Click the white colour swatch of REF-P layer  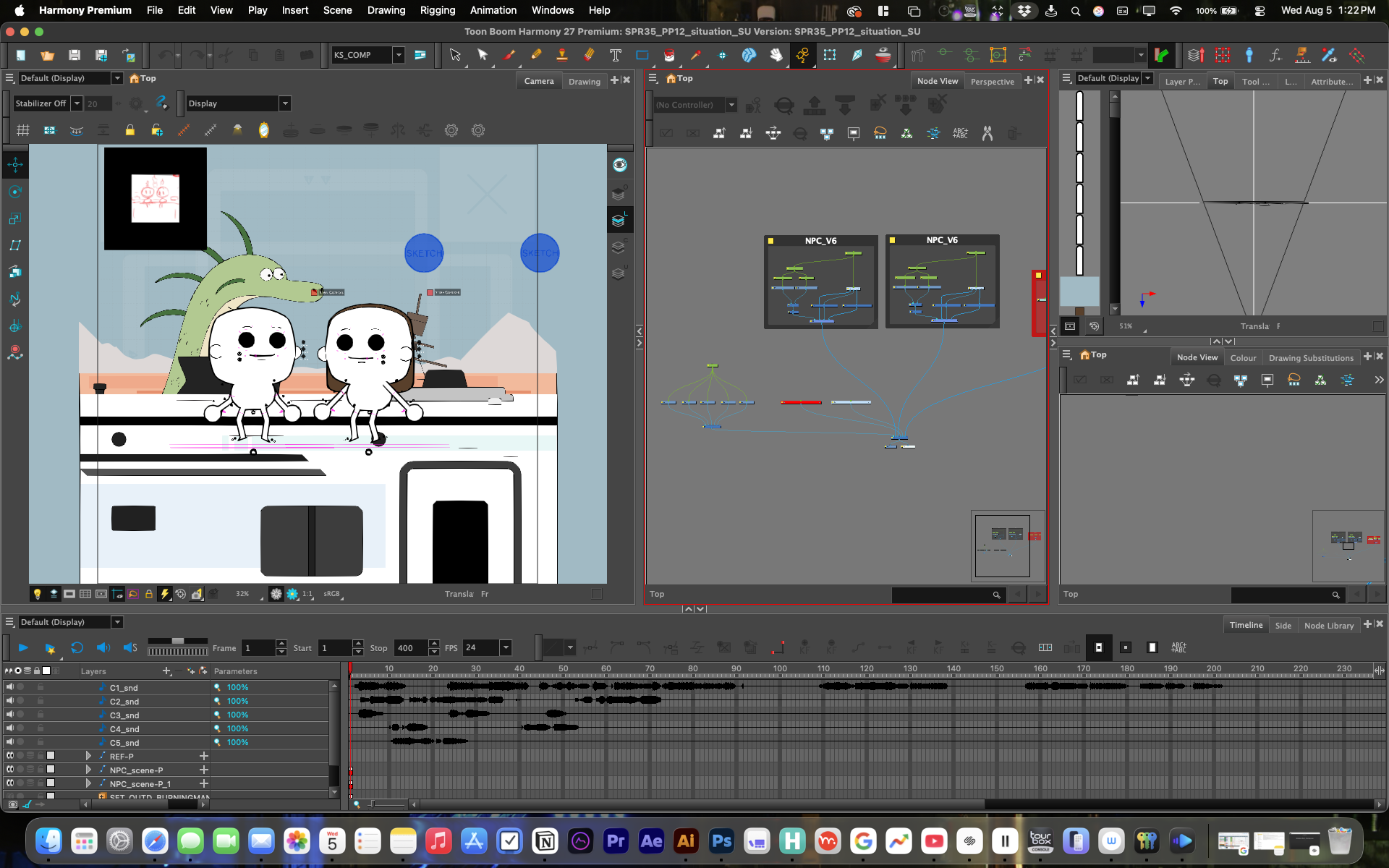(51, 755)
